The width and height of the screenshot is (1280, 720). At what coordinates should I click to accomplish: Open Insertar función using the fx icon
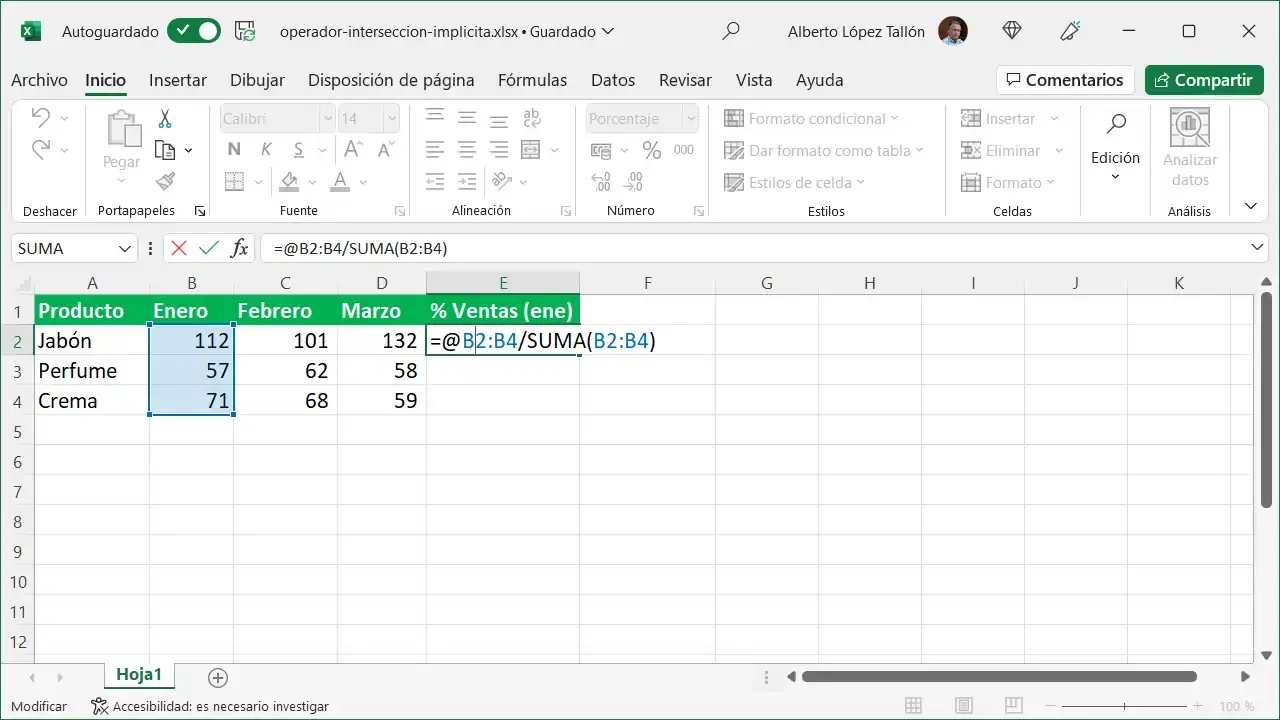[239, 247]
